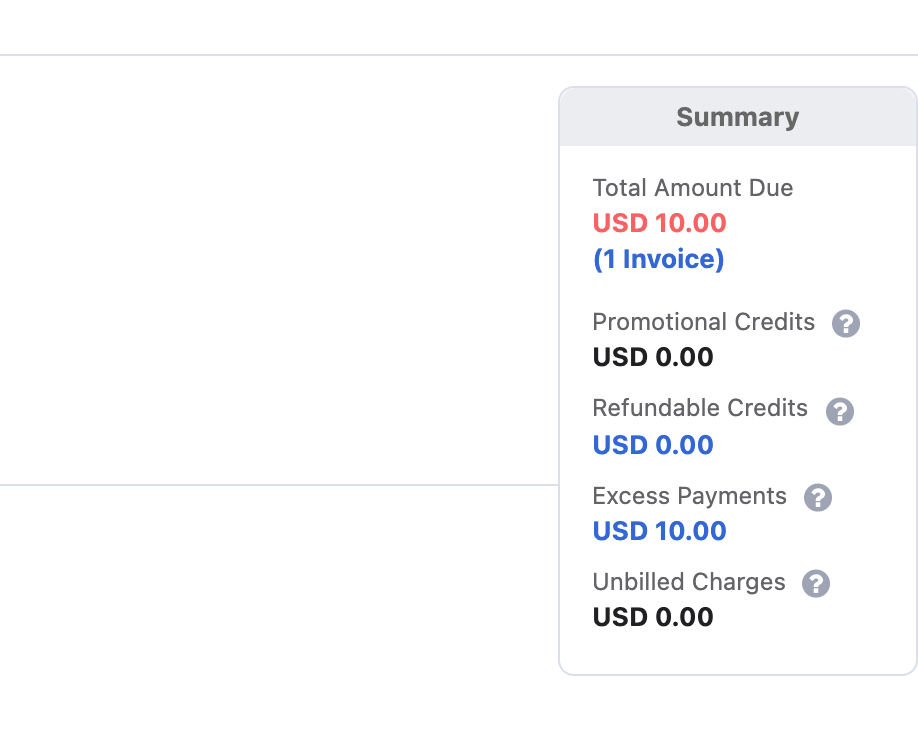Click the Total Amount Due label

click(692, 188)
